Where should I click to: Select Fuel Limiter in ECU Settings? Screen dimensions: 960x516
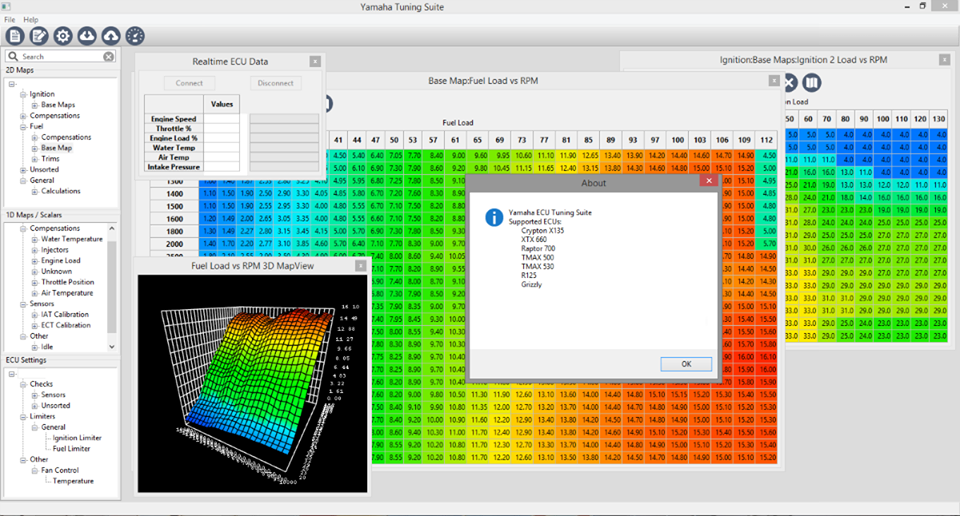pos(71,449)
